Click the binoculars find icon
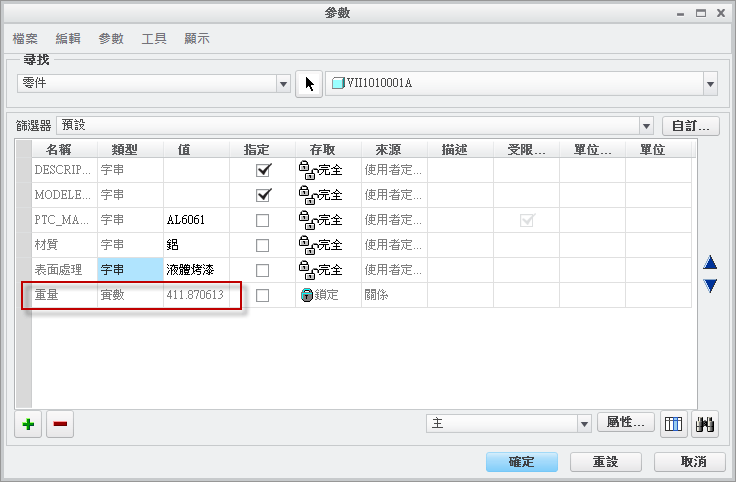The width and height of the screenshot is (736, 482). 706,424
